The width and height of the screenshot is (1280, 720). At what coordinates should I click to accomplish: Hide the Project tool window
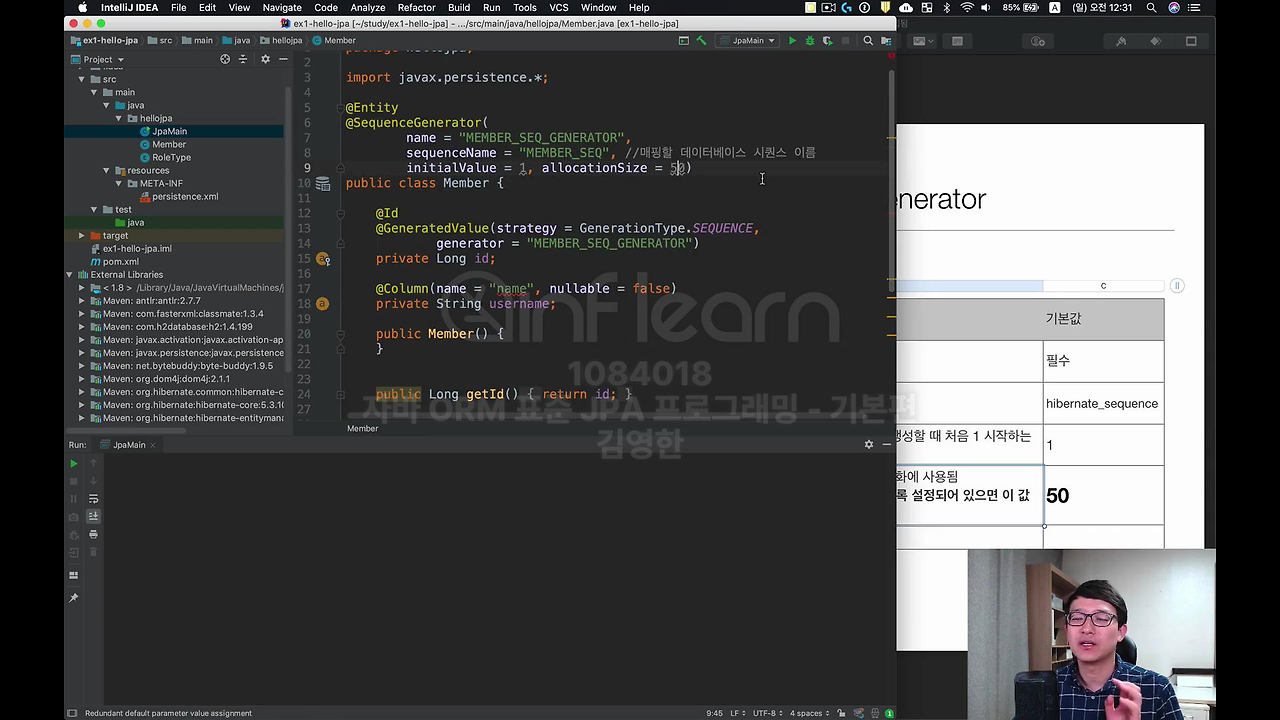[283, 59]
